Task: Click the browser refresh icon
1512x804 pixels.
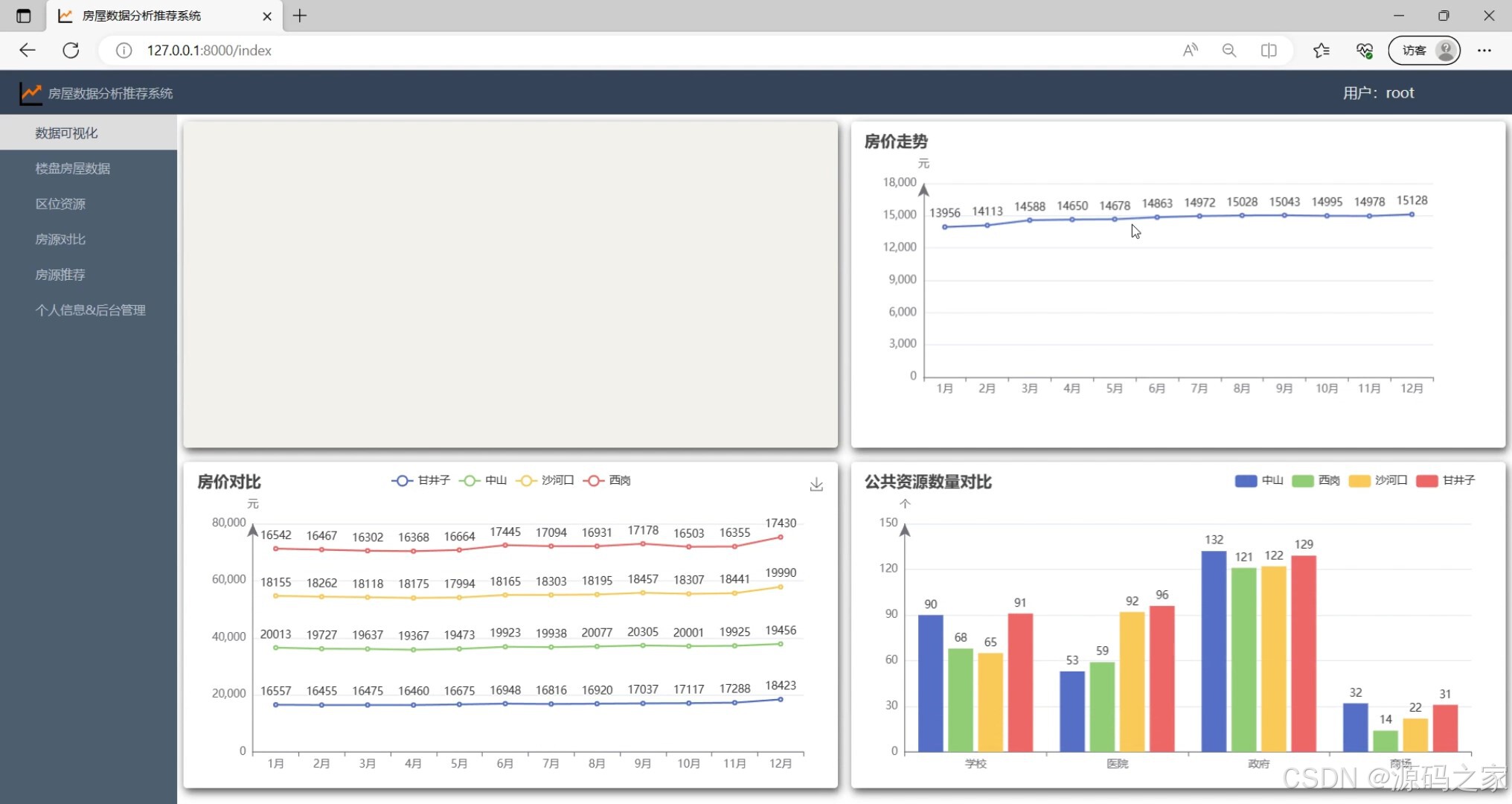Action: [71, 50]
